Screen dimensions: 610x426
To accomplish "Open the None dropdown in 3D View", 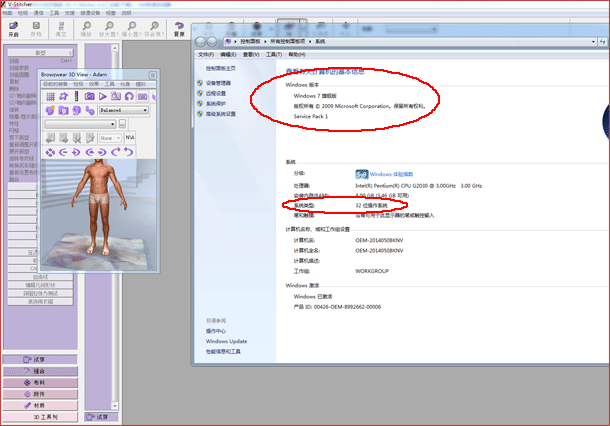I will pyautogui.click(x=110, y=138).
